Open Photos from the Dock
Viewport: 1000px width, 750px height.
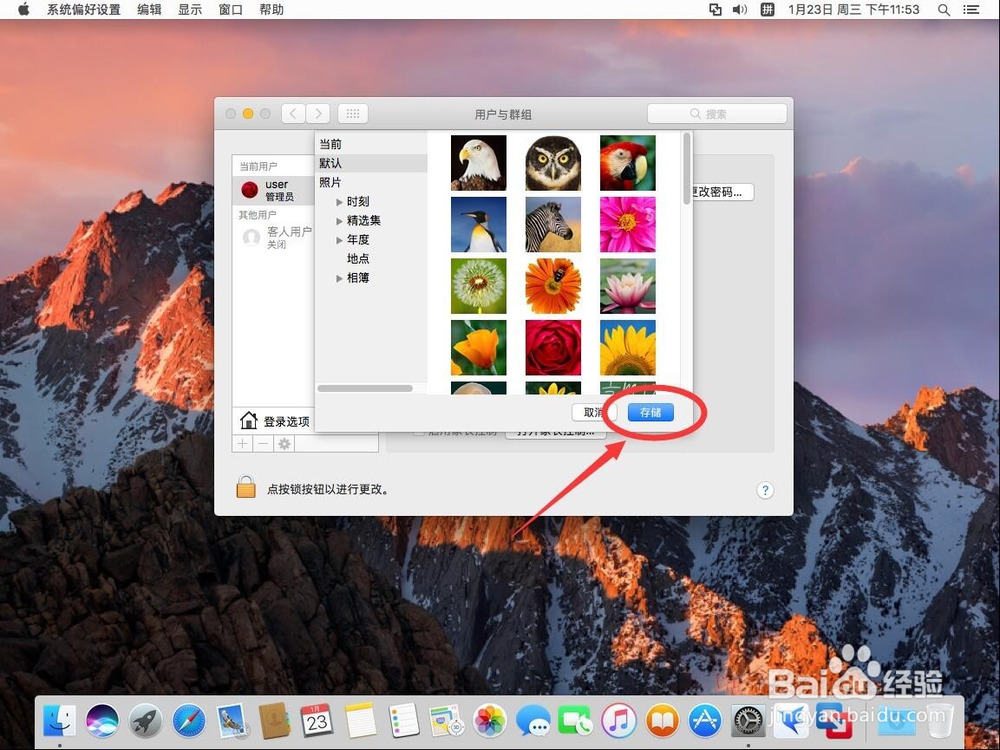click(x=490, y=721)
